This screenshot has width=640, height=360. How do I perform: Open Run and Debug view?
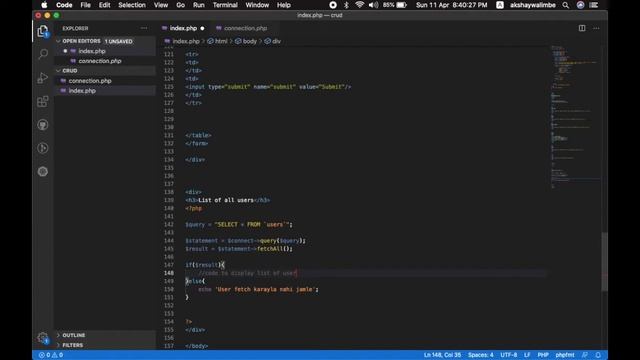[x=43, y=78]
